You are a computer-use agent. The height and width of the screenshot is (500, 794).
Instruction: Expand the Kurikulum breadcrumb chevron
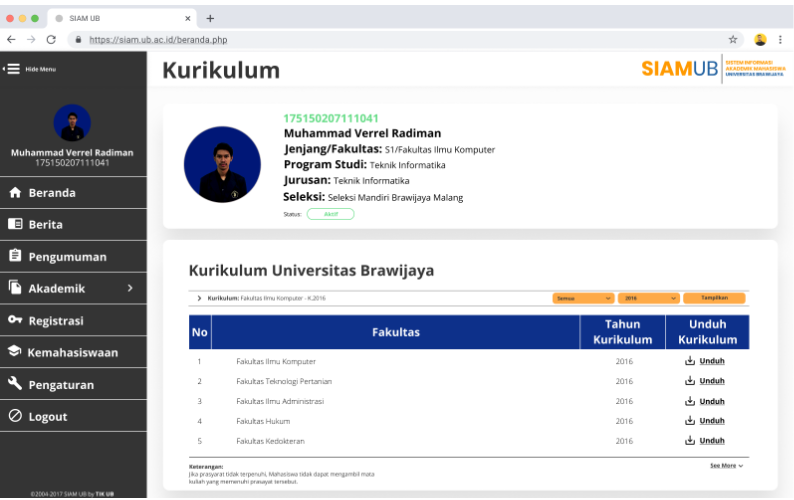point(200,298)
